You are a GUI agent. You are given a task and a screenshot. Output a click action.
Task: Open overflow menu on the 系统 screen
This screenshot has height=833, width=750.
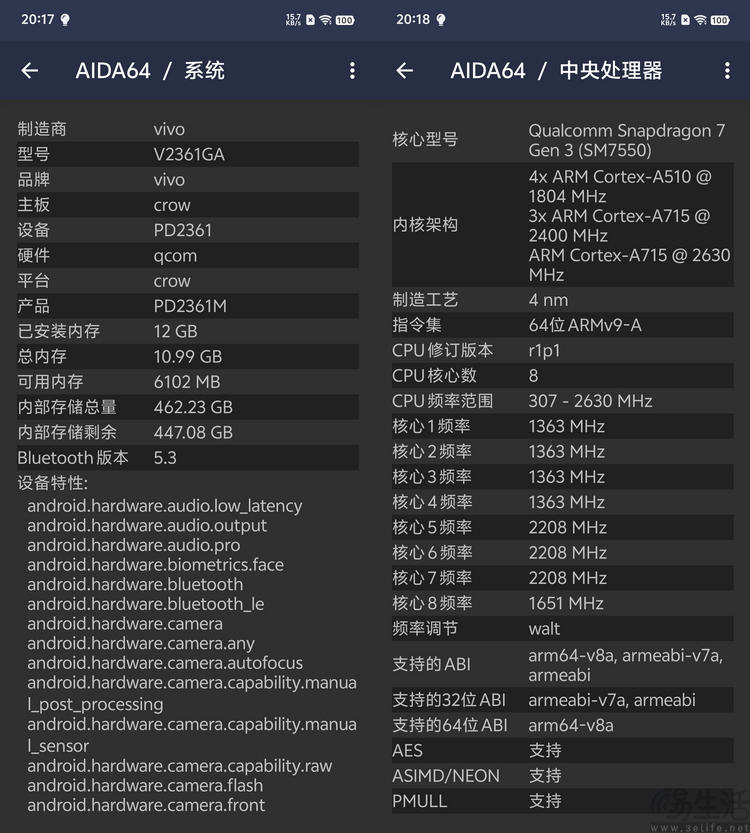352,70
